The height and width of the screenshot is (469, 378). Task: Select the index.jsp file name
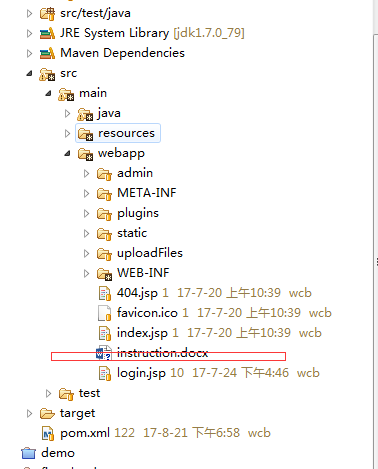142,333
